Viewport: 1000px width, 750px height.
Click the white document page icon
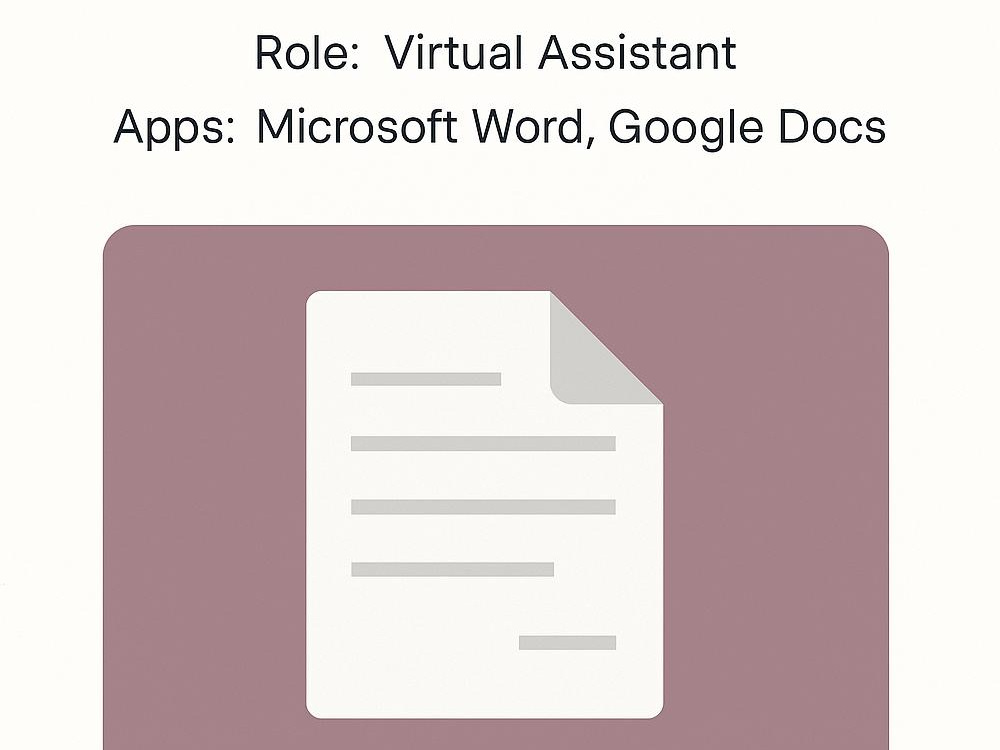(x=485, y=504)
